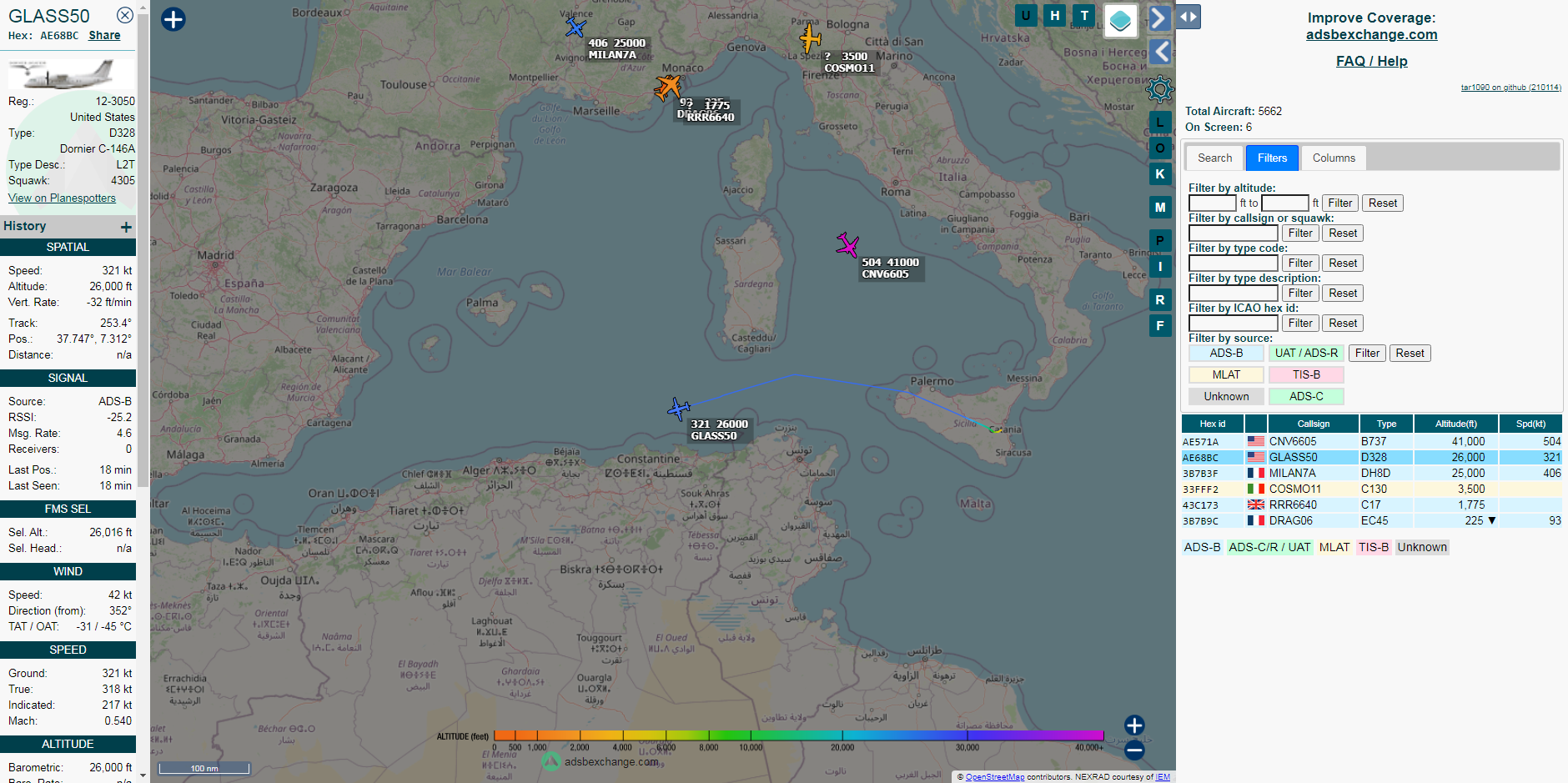Open tar1090 on github link
Image resolution: width=1568 pixels, height=783 pixels.
[1510, 87]
